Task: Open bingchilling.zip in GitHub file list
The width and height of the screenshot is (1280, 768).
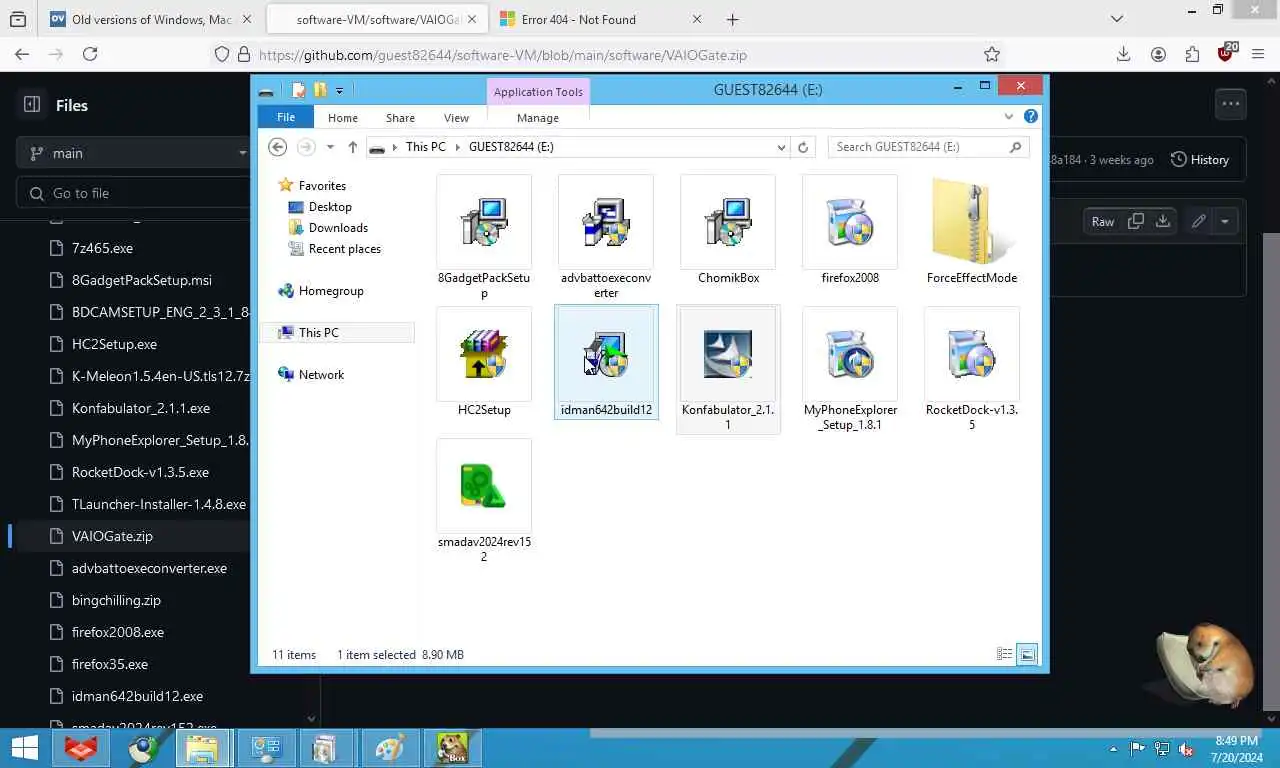Action: [116, 599]
